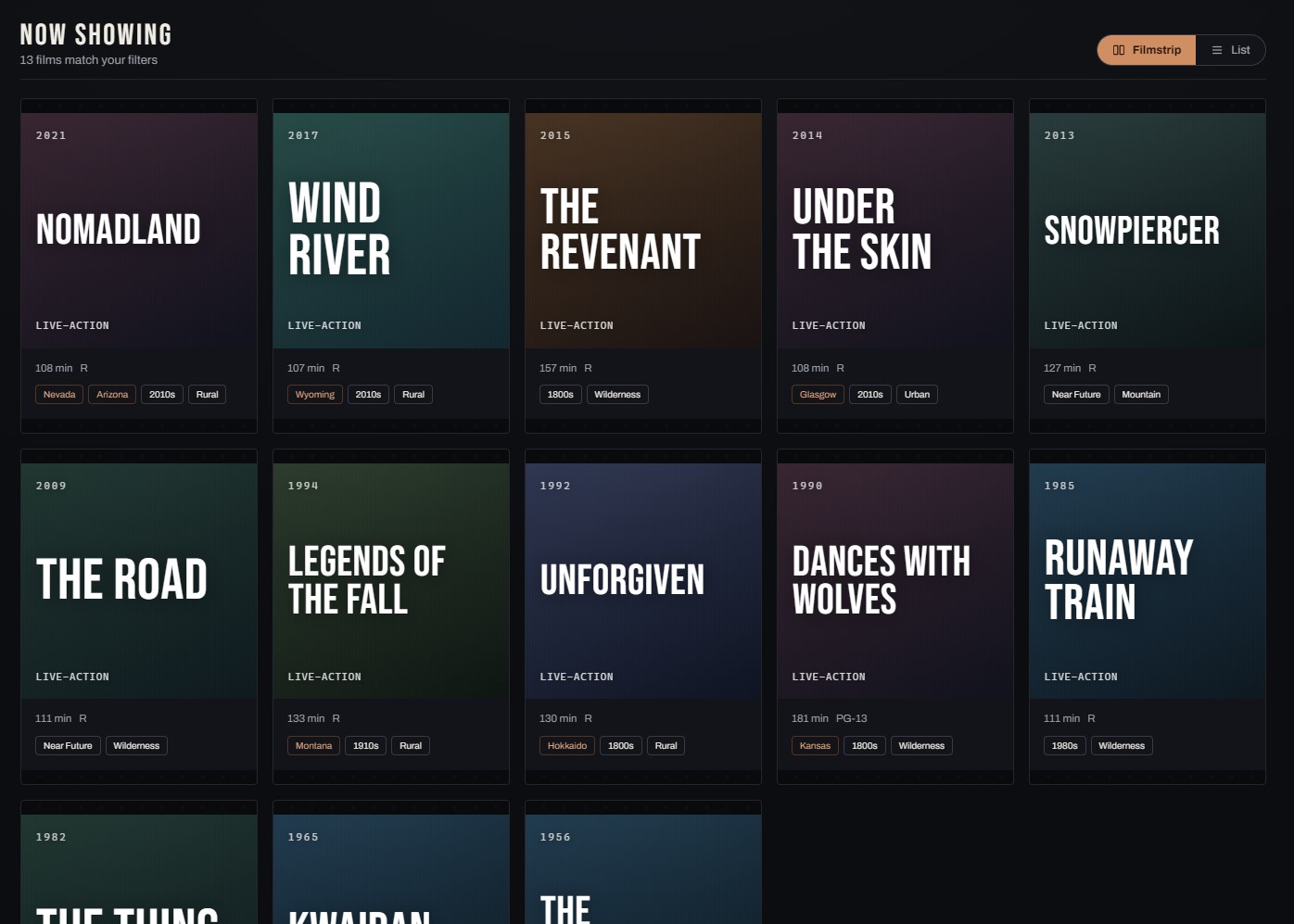Click the Mountain tag
The height and width of the screenshot is (924, 1294).
1141,395
